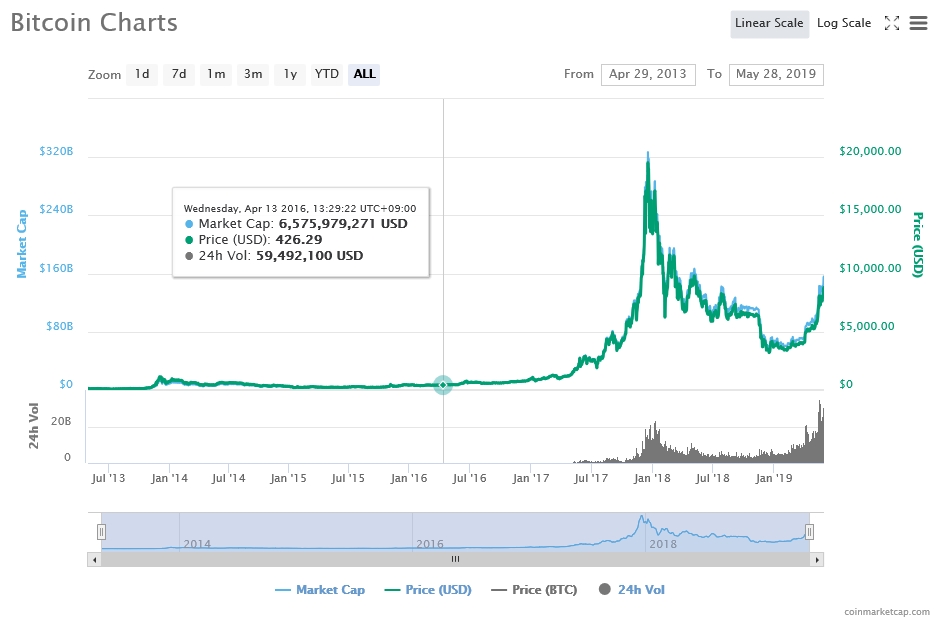Image resolution: width=940 pixels, height=620 pixels.
Task: Click the To date field
Action: [x=776, y=74]
